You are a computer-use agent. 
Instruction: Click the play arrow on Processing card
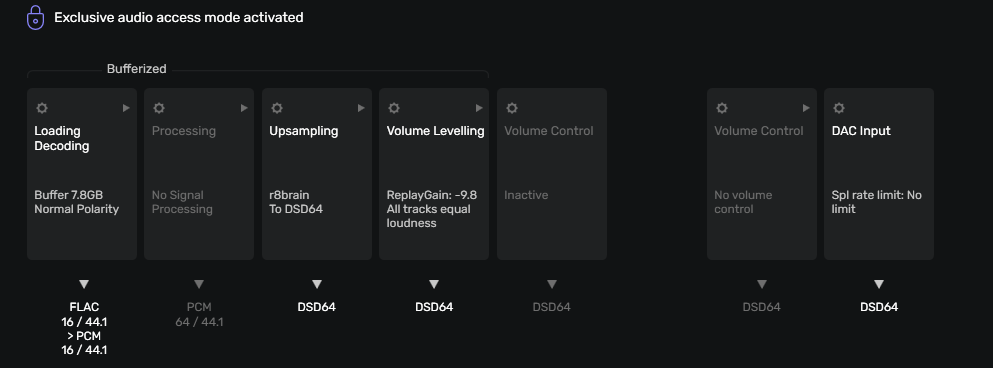[x=244, y=108]
